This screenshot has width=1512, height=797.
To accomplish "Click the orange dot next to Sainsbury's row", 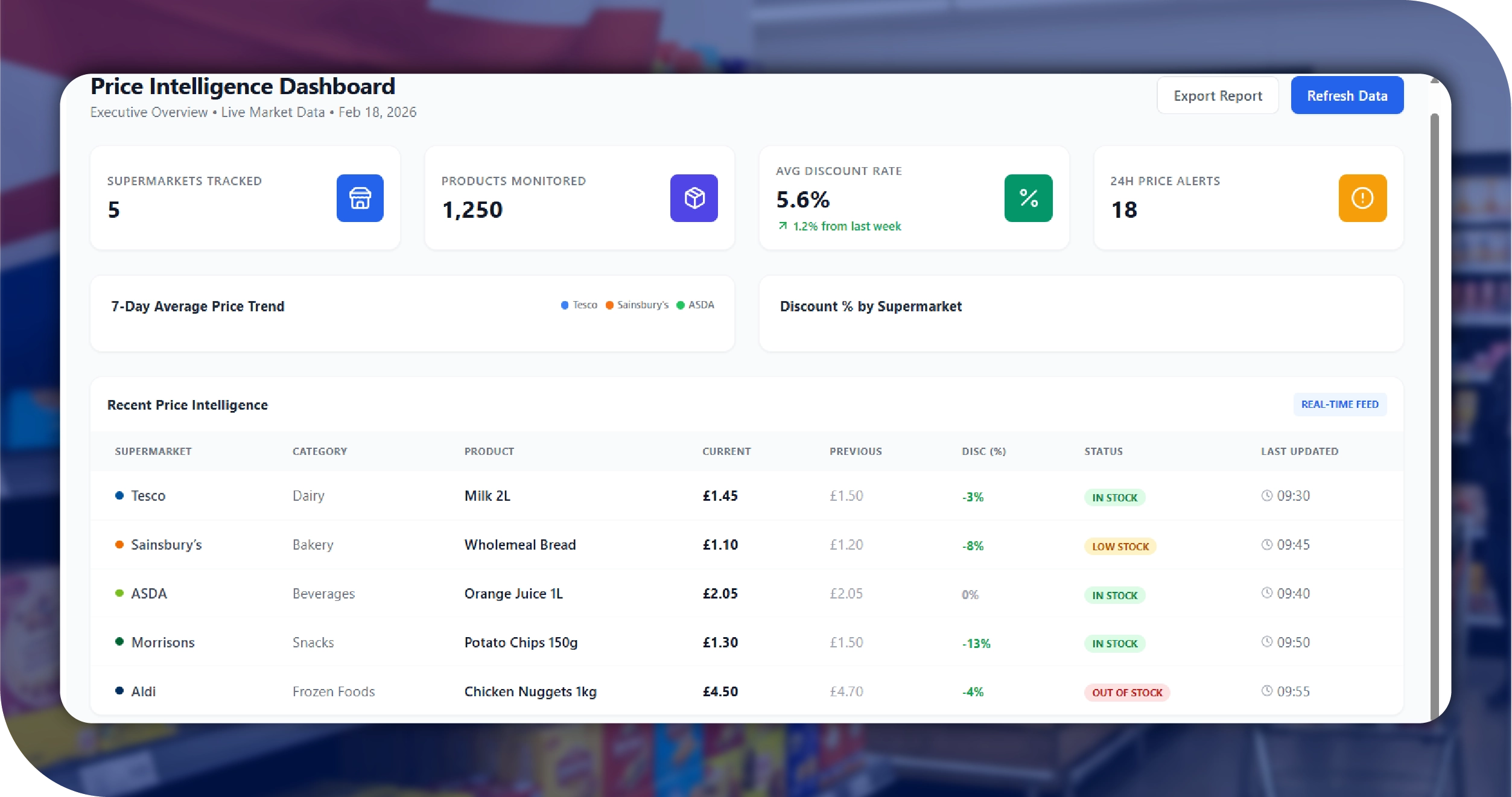I will point(119,544).
